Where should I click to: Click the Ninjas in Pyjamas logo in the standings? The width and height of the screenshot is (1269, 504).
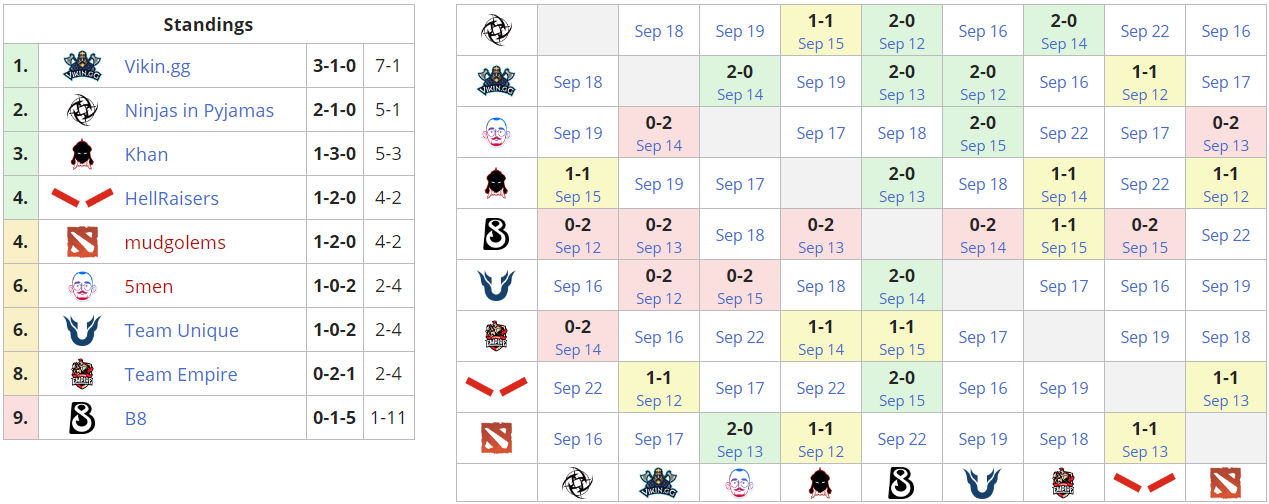[82, 110]
